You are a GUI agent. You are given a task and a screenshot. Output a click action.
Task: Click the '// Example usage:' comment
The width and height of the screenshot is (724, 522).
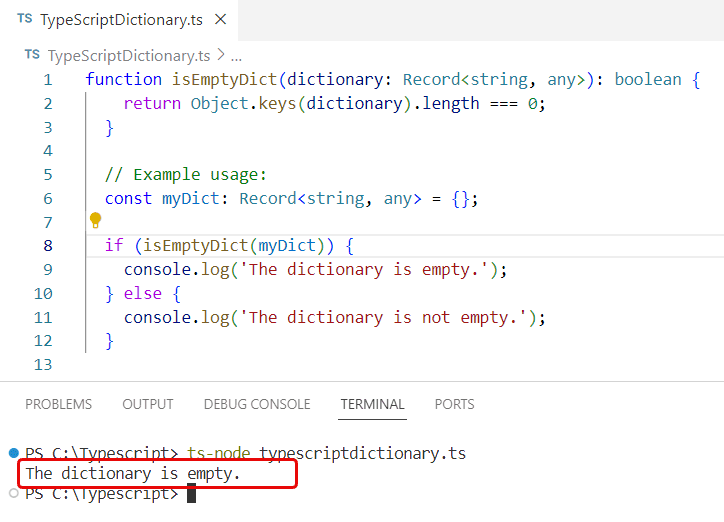pos(186,175)
